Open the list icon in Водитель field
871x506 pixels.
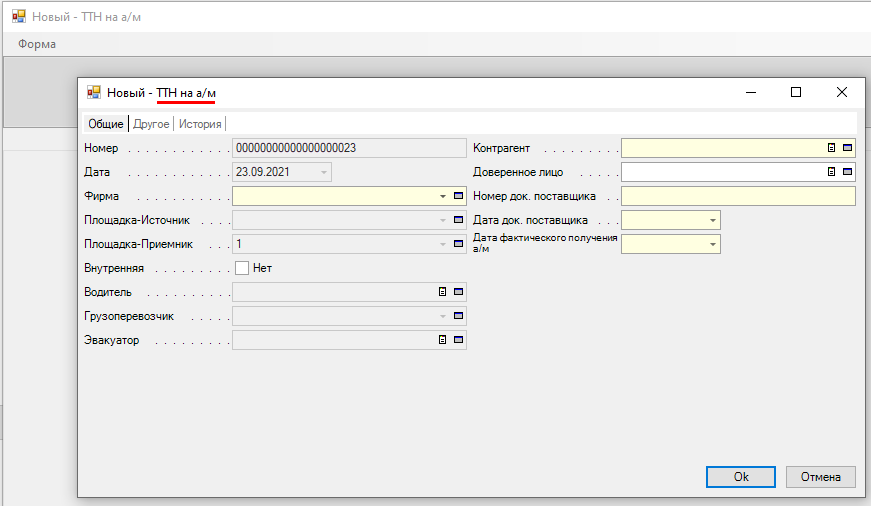point(442,292)
